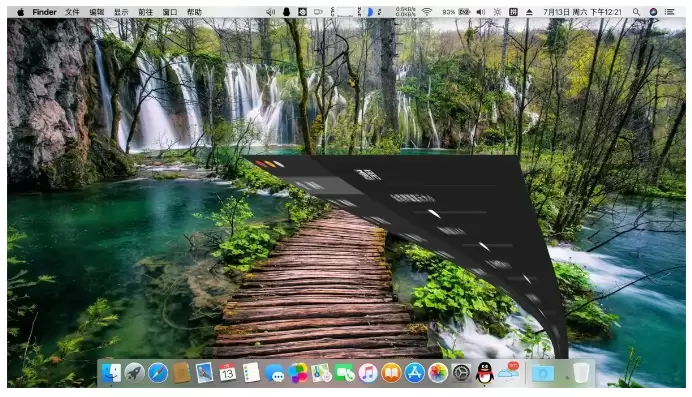Viewport: 692px width, 397px height.
Task: Open Safari compass icon in dock
Action: coord(158,373)
